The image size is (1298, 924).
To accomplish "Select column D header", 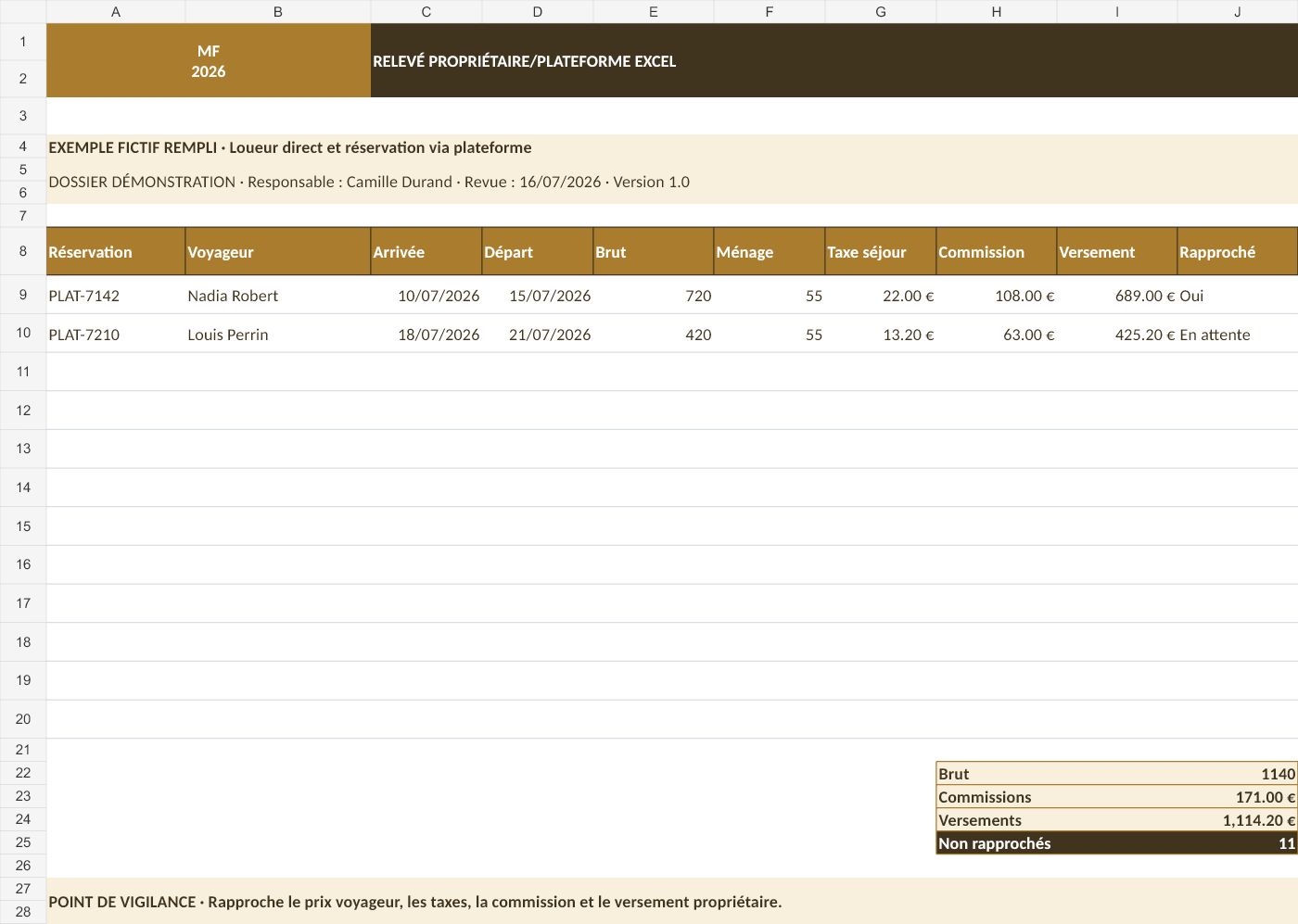I will pos(538,12).
